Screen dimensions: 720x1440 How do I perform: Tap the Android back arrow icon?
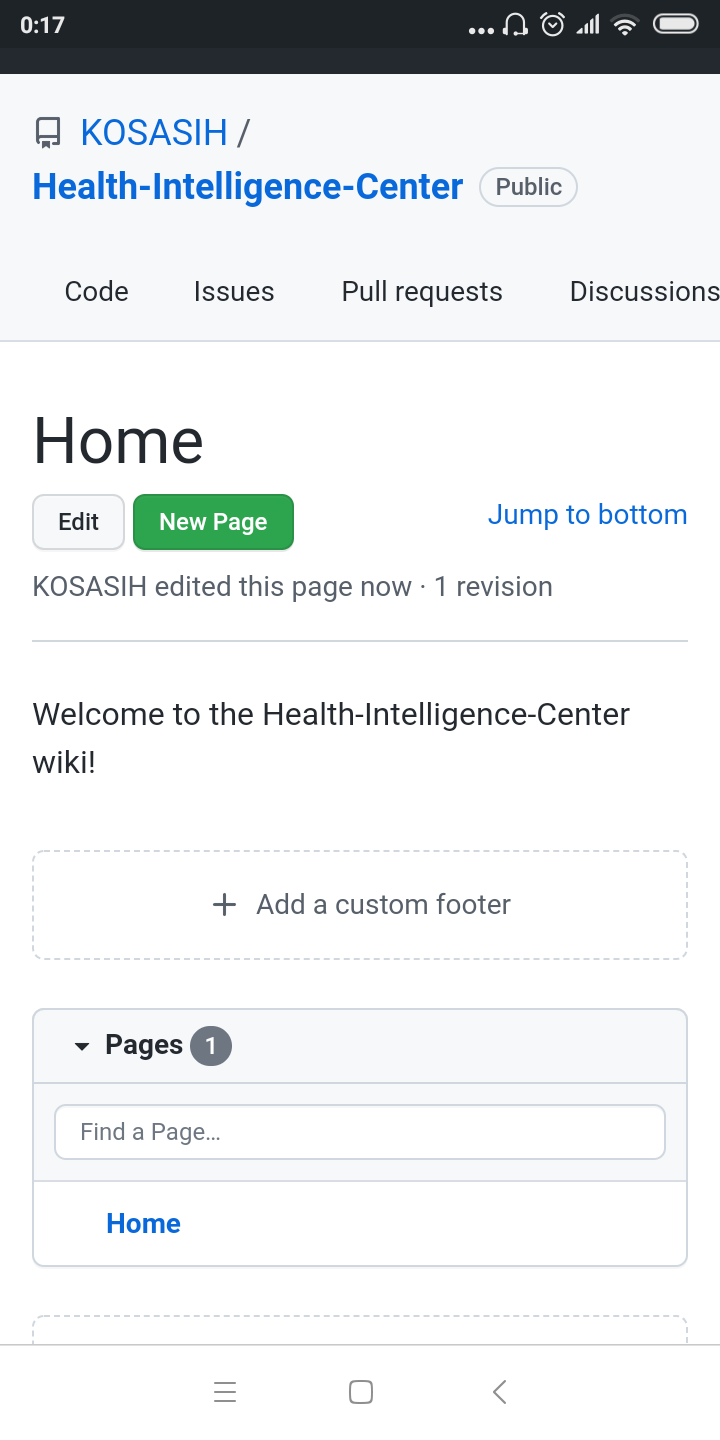click(500, 1392)
